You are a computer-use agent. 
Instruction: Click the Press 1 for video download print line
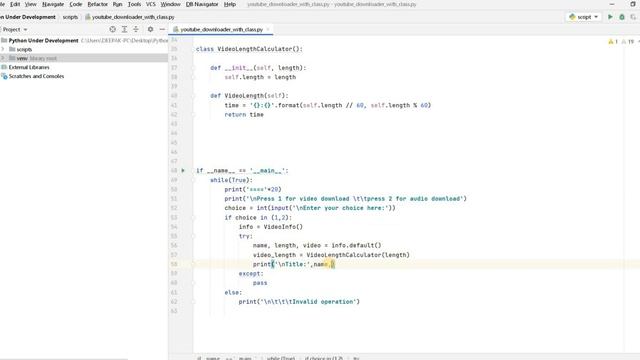point(345,199)
